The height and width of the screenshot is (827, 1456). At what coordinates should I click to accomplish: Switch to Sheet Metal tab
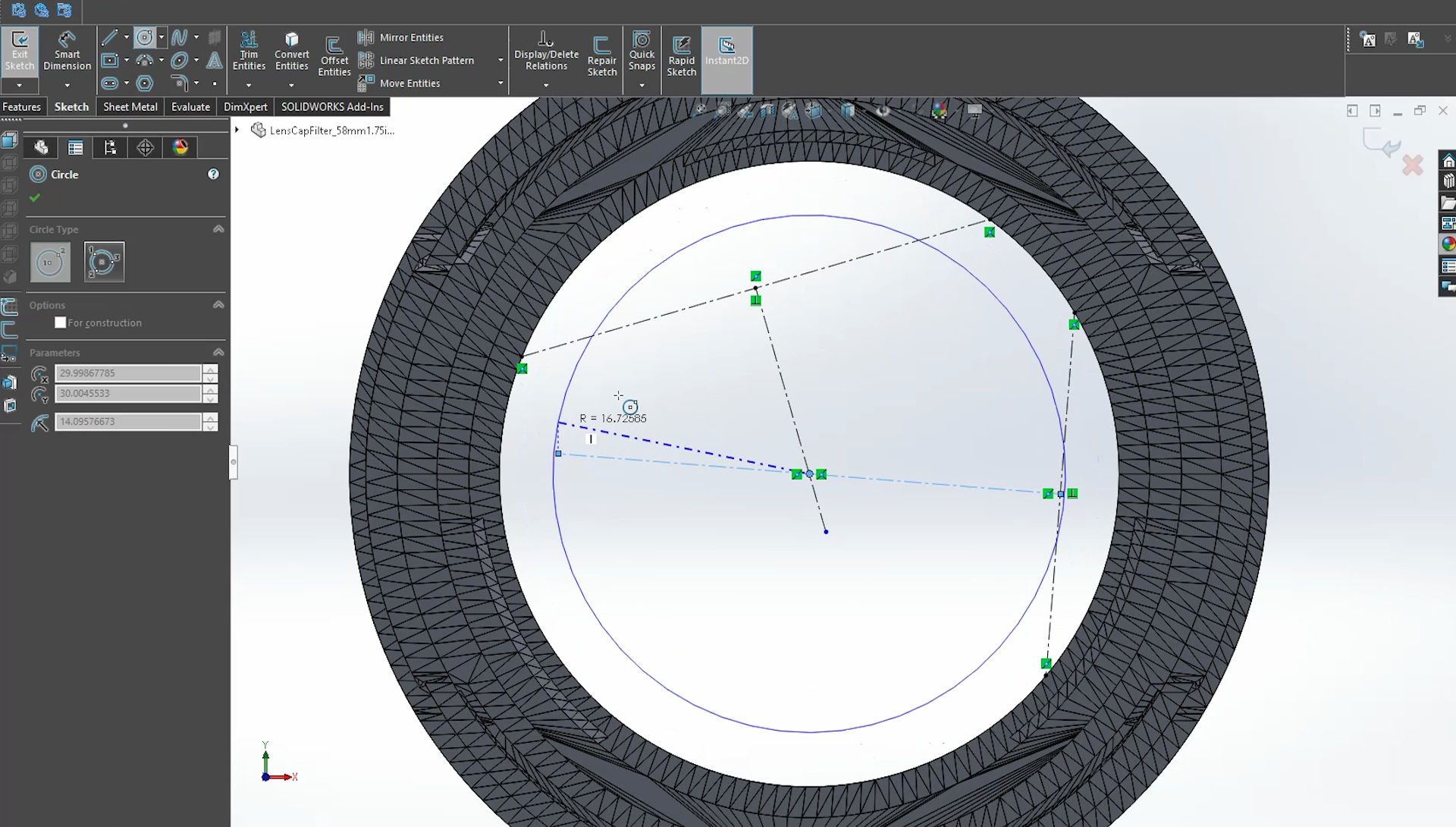[x=130, y=107]
